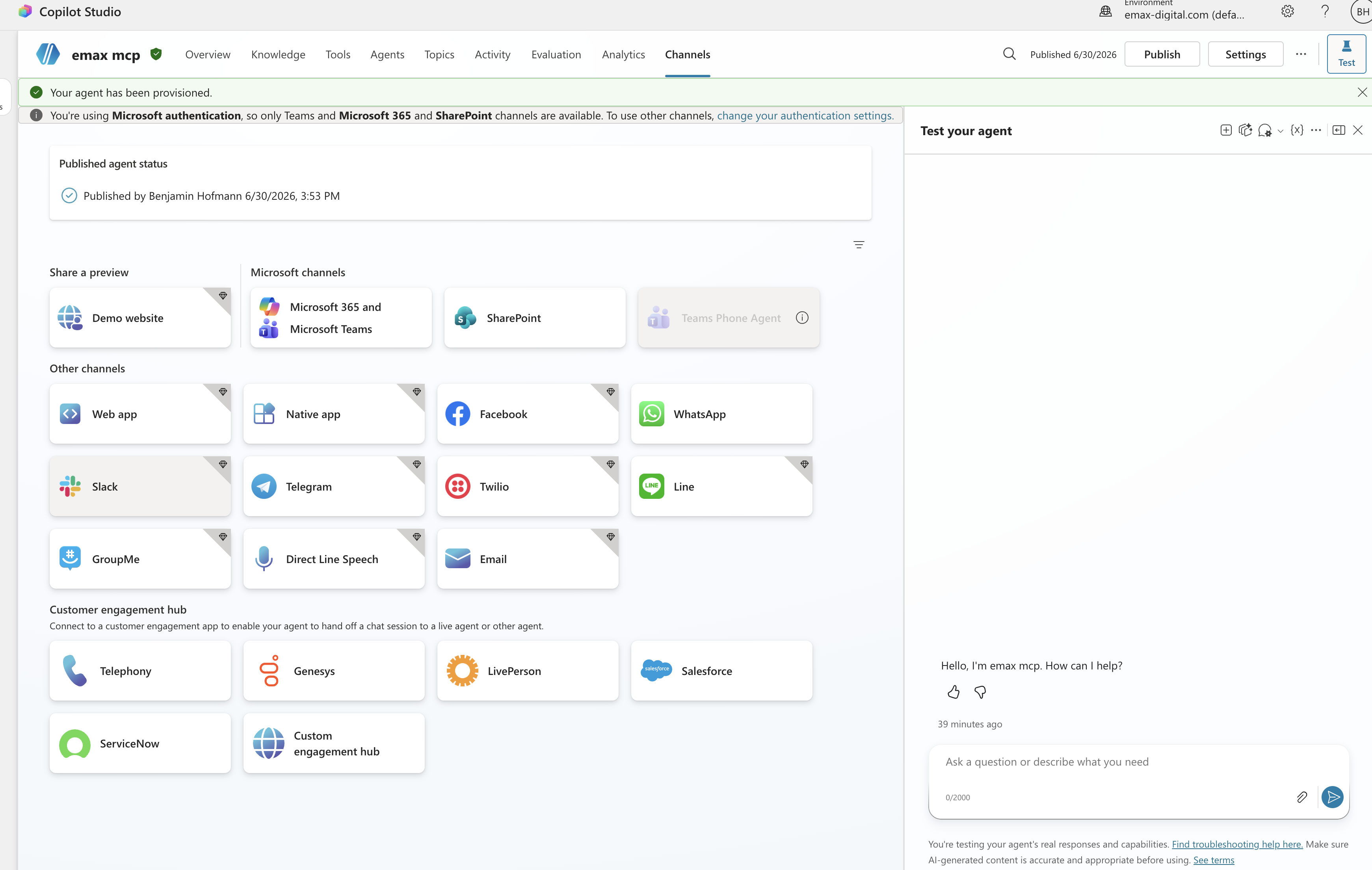Dock the test panel using the panel arrow icon

point(1339,130)
